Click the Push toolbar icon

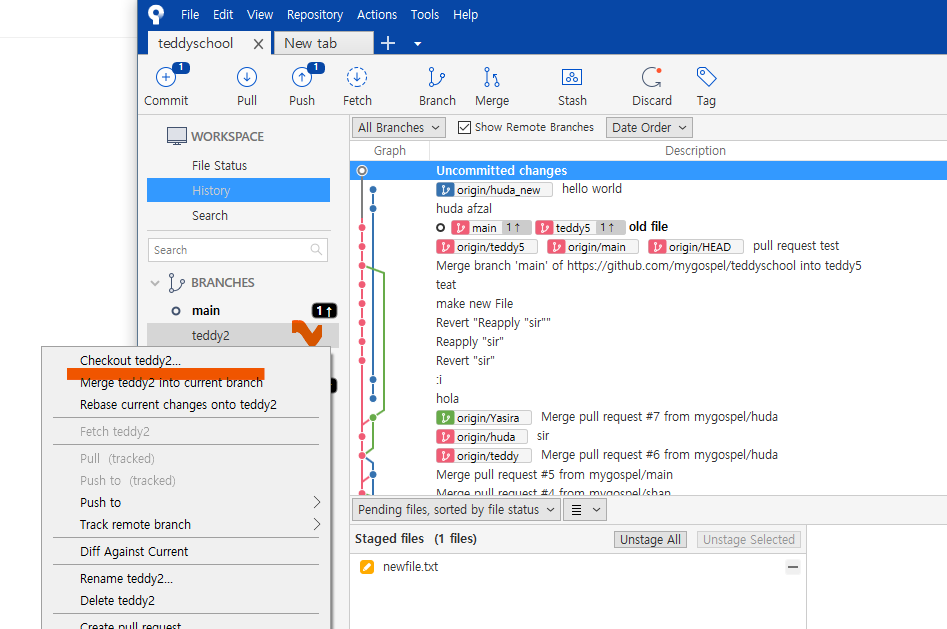click(302, 78)
